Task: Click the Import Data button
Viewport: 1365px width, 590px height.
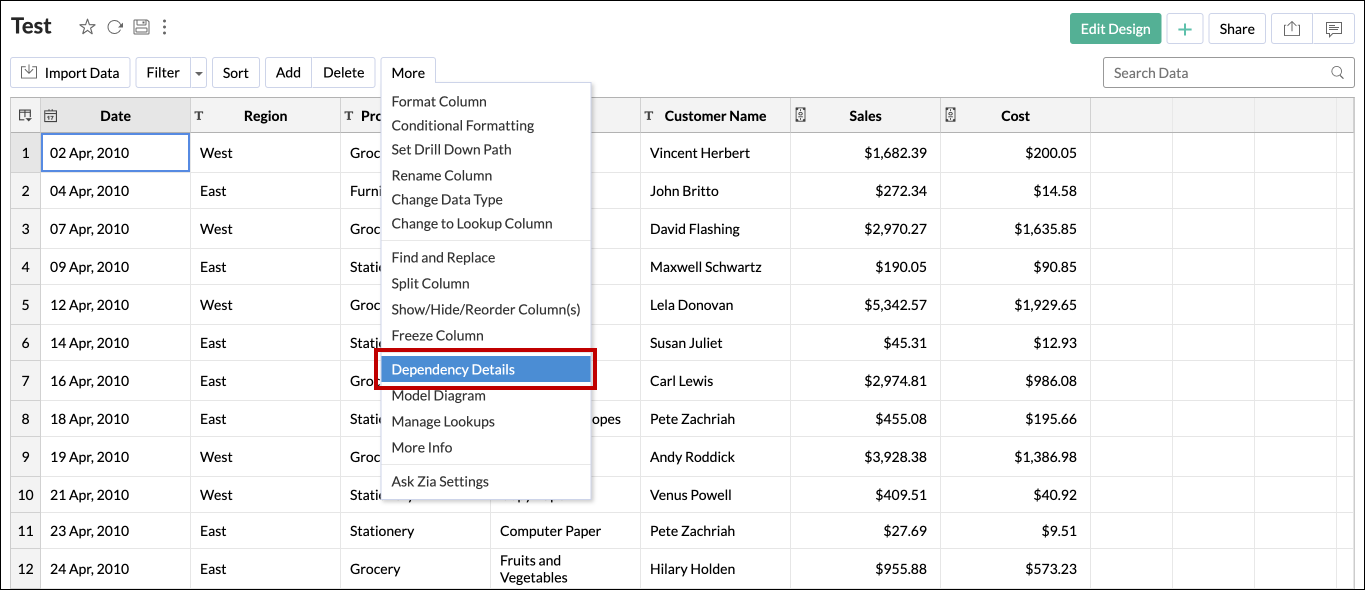Action: pos(70,73)
